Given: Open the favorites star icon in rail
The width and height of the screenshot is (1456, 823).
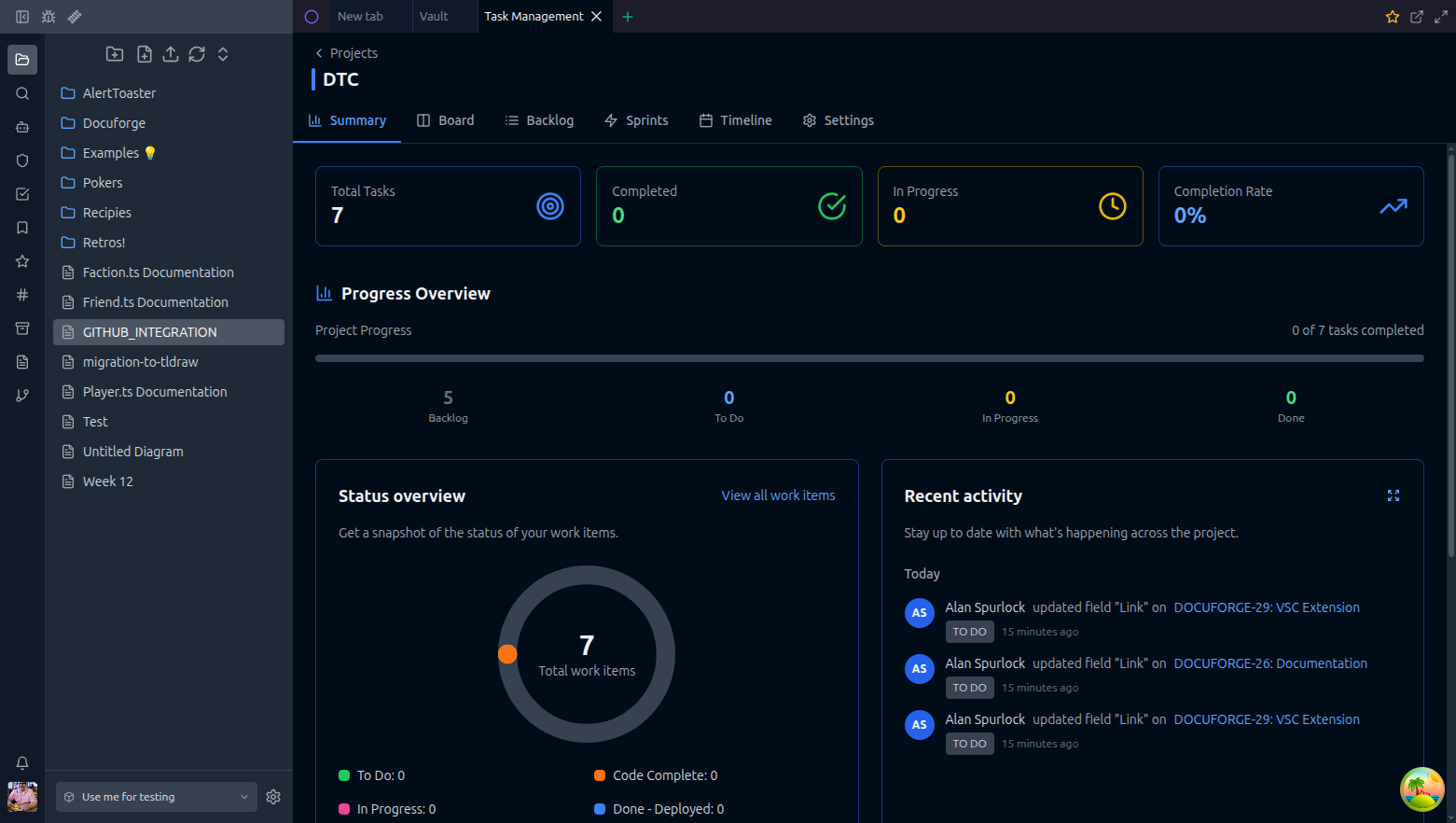Looking at the screenshot, I should pos(22,261).
